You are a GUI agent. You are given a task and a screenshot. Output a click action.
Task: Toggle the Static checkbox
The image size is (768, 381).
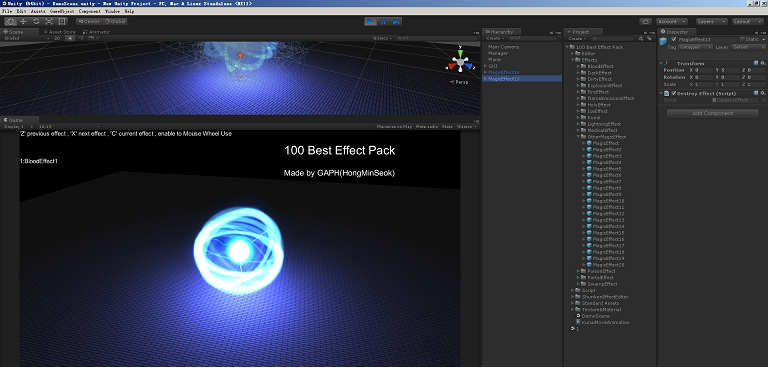click(742, 39)
